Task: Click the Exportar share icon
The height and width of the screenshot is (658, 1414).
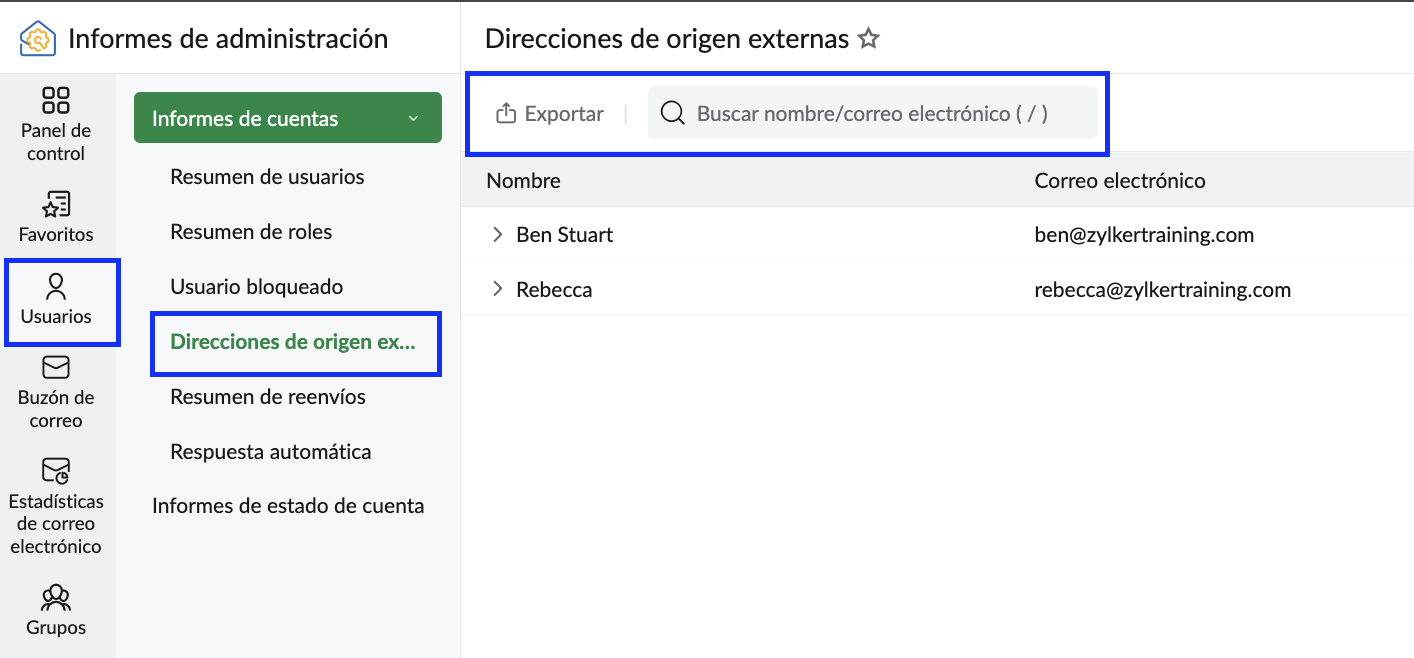Action: tap(506, 113)
